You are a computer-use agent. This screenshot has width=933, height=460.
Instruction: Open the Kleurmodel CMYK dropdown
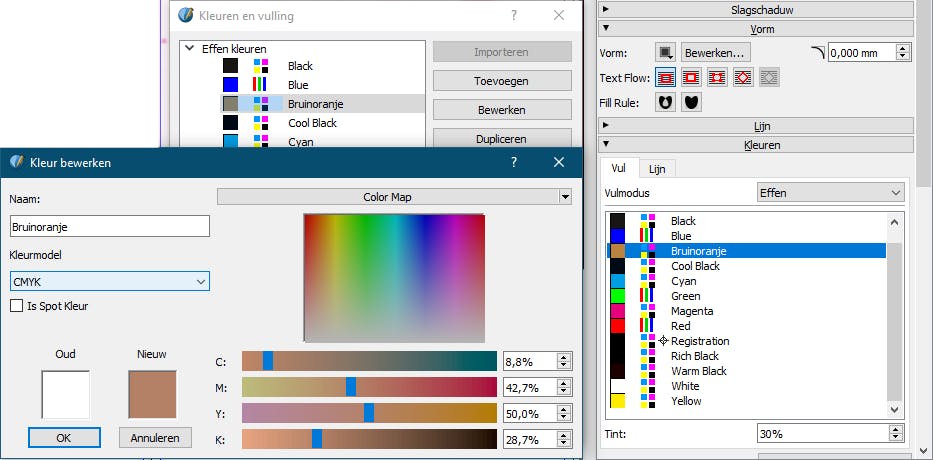point(109,281)
